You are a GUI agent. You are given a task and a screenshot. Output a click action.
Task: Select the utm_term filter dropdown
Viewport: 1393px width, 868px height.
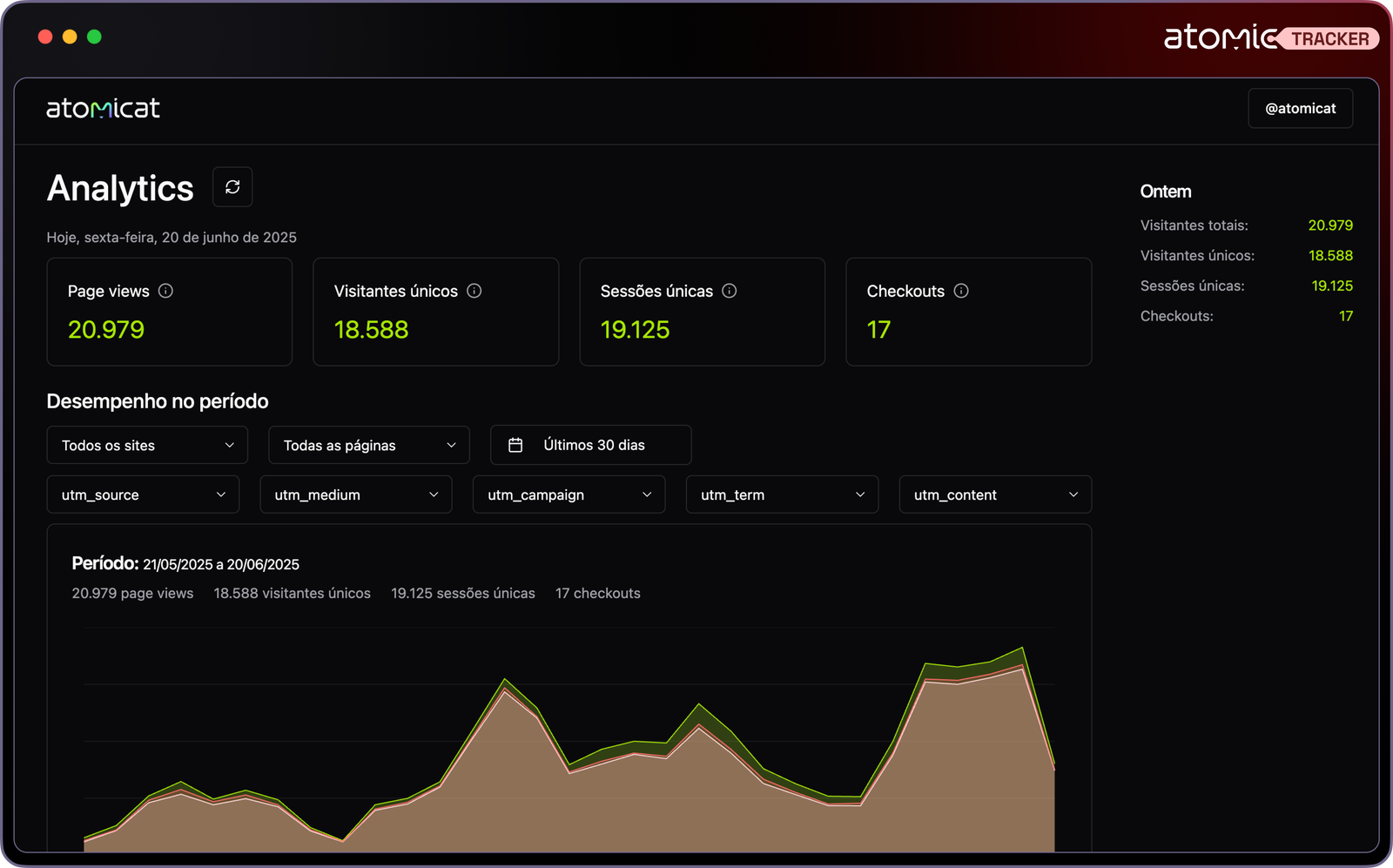point(782,495)
